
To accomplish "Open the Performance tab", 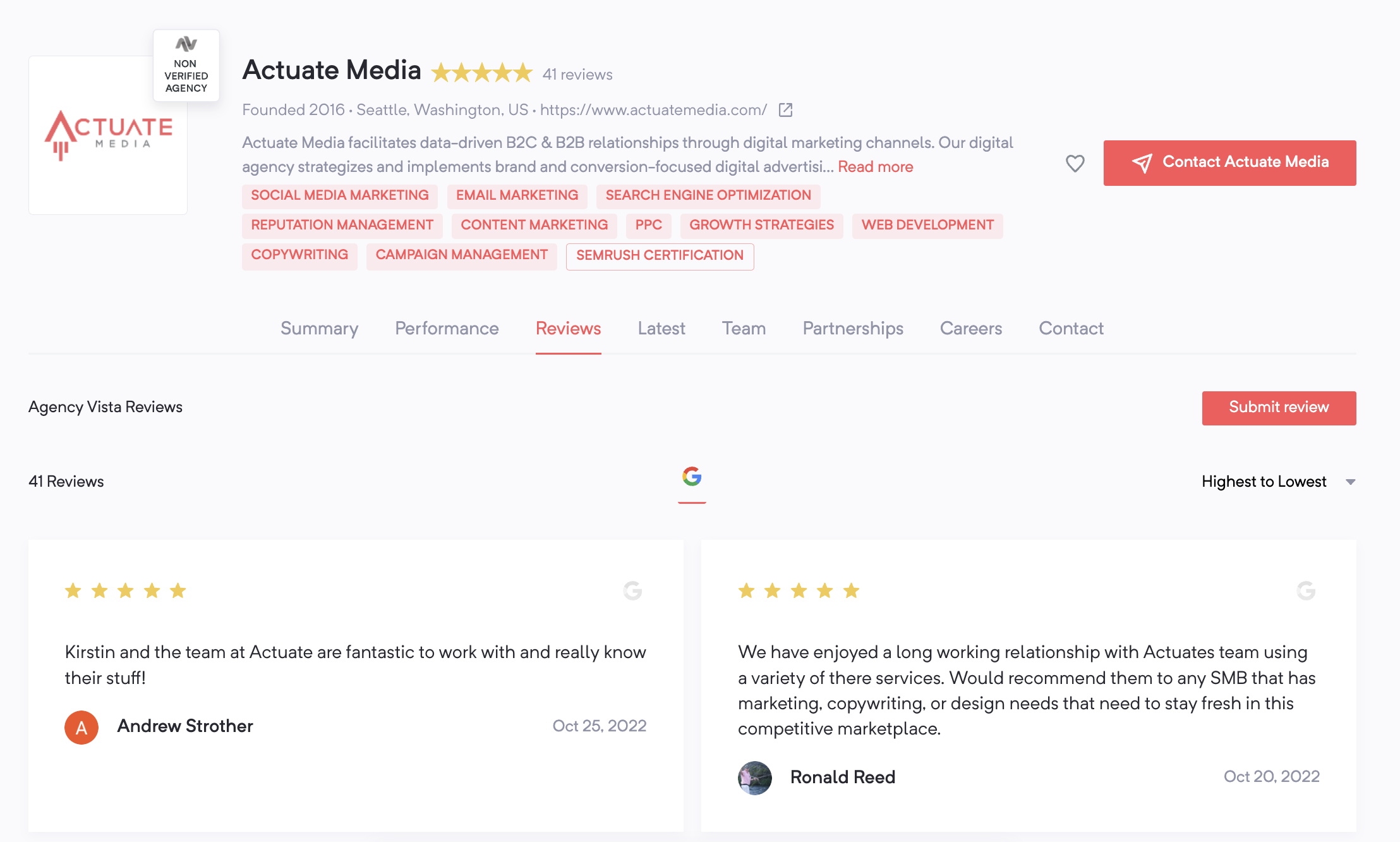I will (x=447, y=329).
